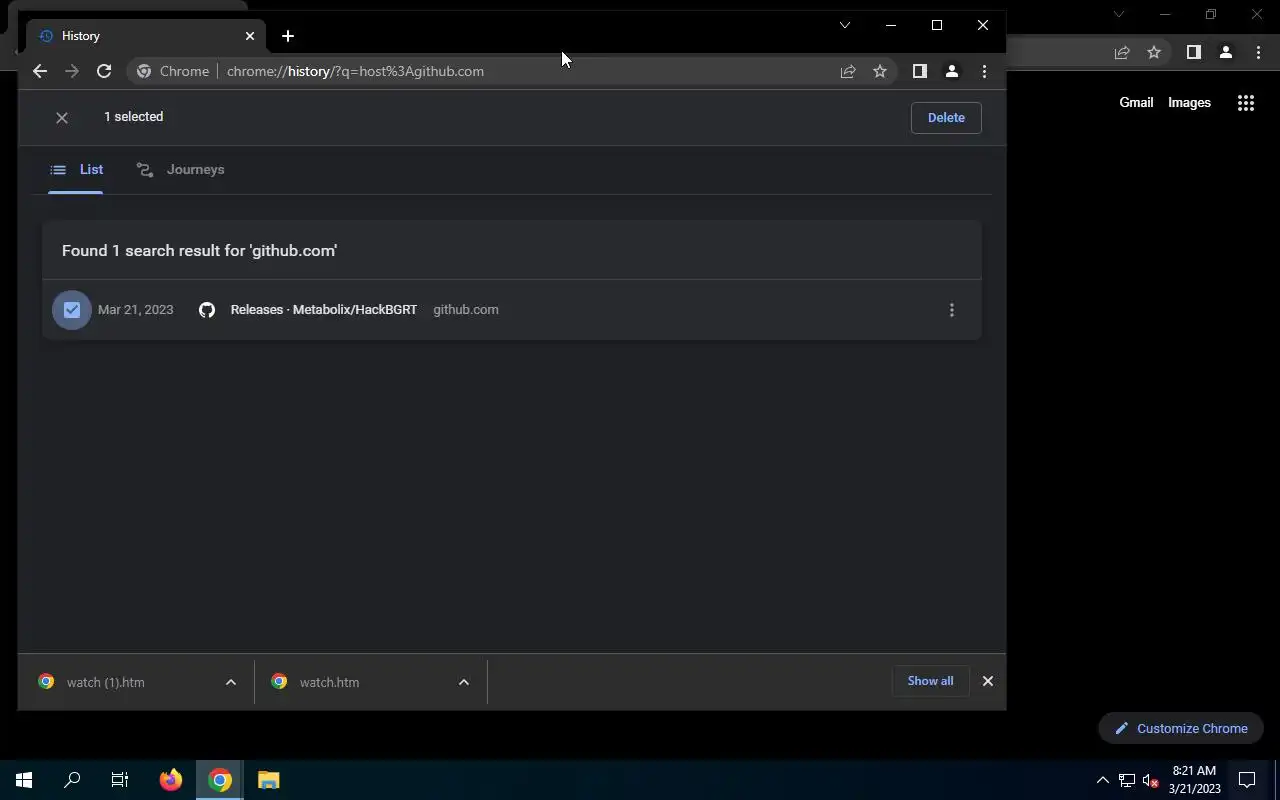Click Customize Chrome in background window

(1181, 728)
